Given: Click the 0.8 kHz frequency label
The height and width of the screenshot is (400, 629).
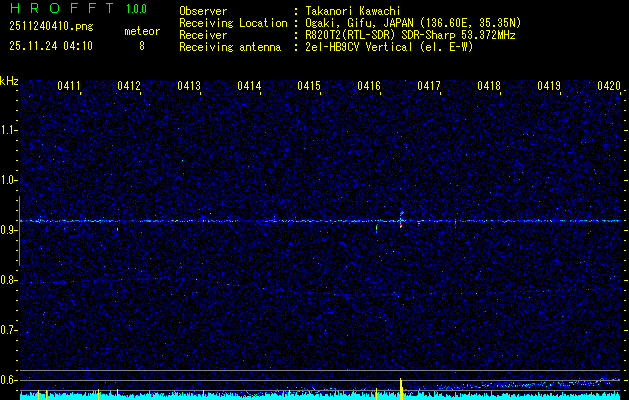Looking at the screenshot, I should point(8,280).
